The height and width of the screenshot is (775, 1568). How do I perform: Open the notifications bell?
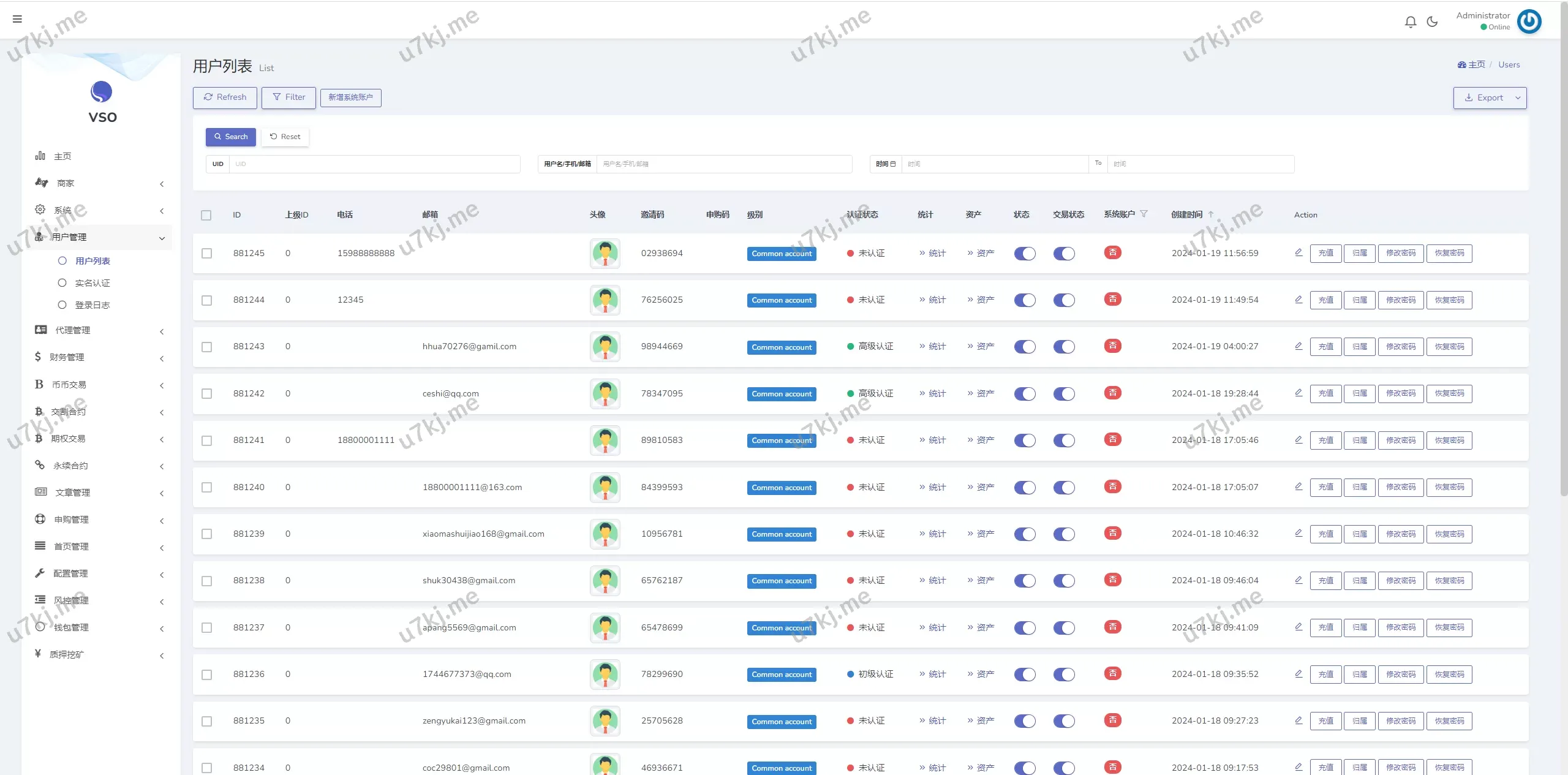pyautogui.click(x=1411, y=22)
